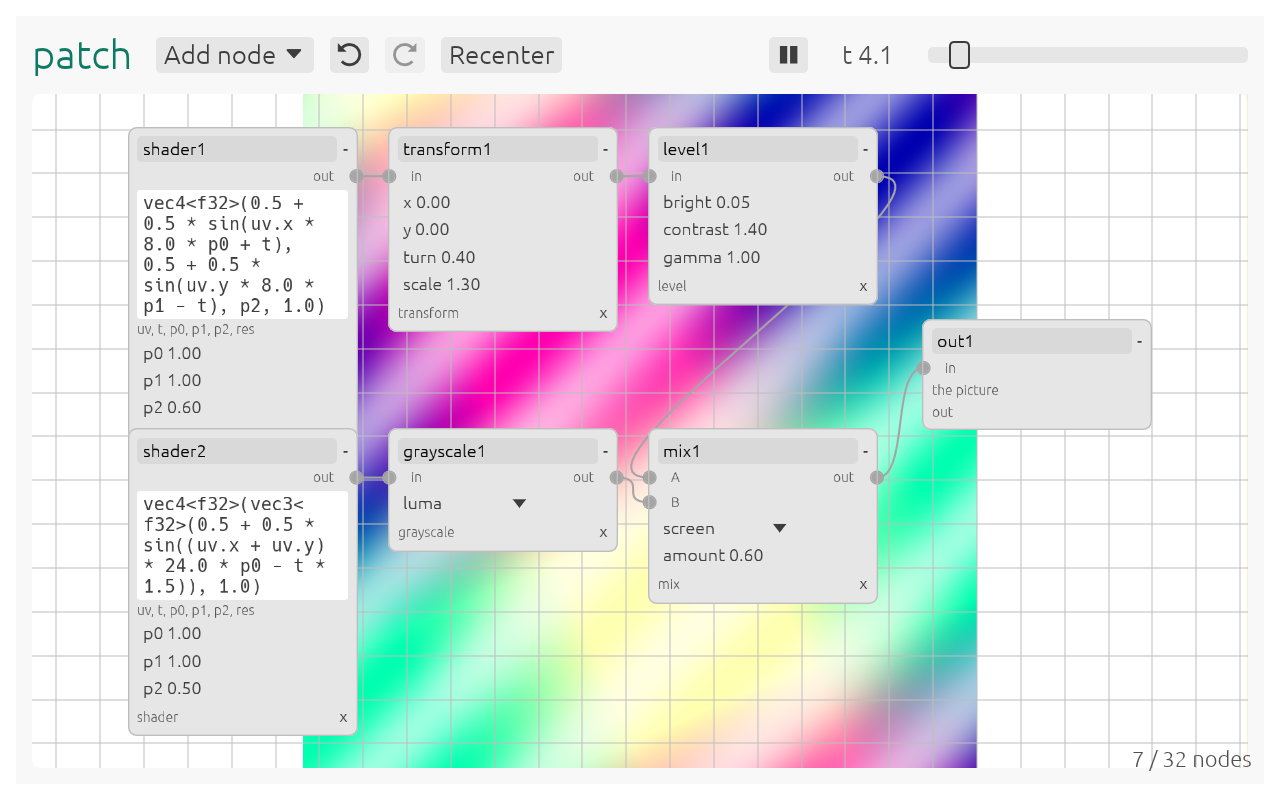The image size is (1280, 800).
Task: Click the out1 input port
Action: coord(925,368)
